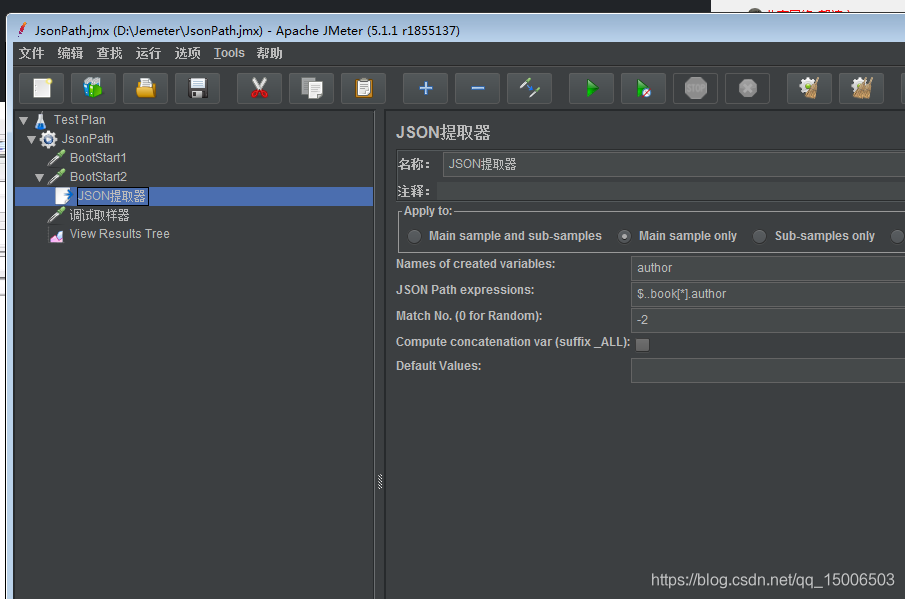Click the Test Plan flask icon

coord(40,121)
